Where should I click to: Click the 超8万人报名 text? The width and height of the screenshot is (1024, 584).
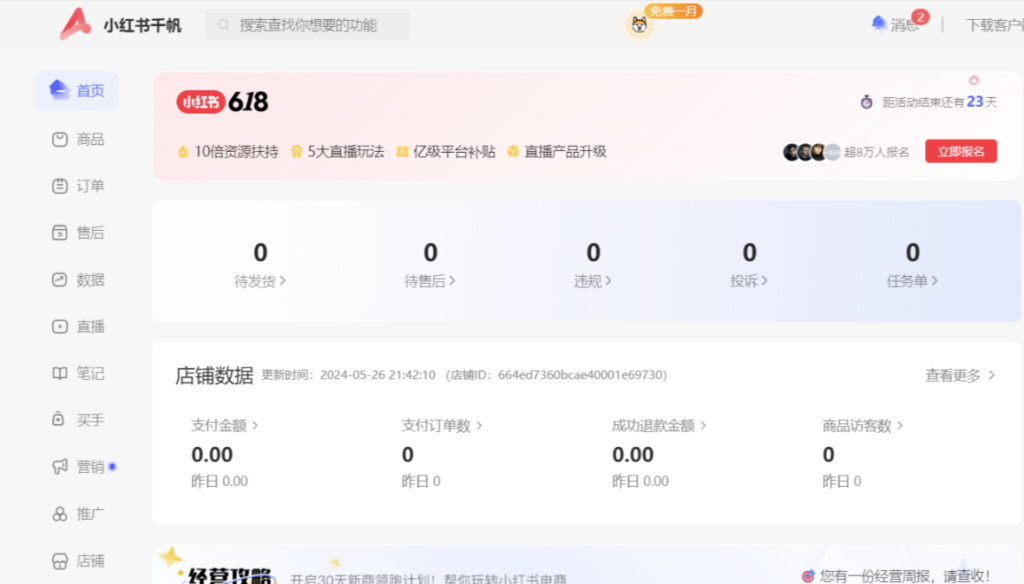(876, 152)
